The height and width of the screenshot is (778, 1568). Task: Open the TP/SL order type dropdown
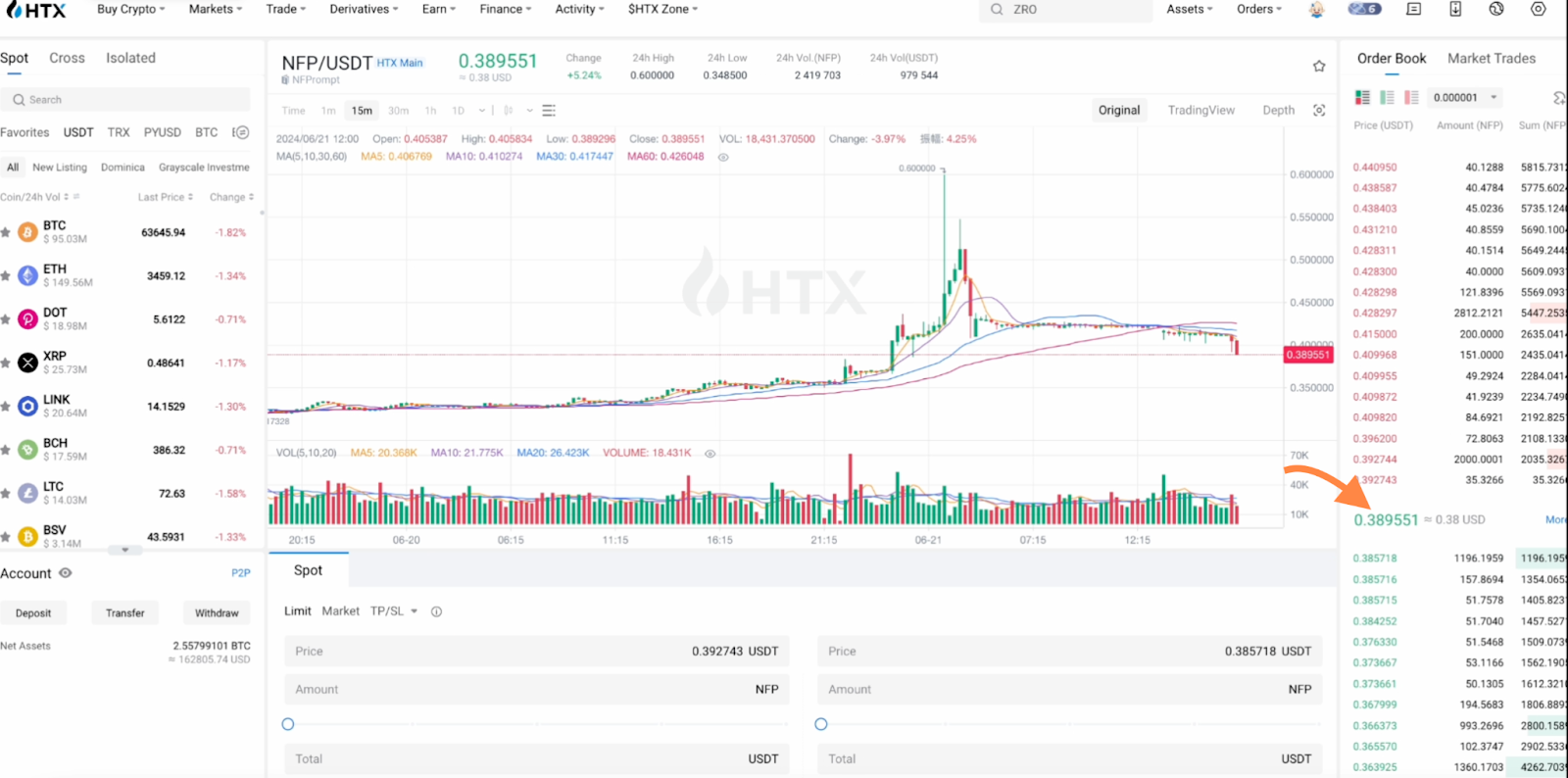coord(393,611)
